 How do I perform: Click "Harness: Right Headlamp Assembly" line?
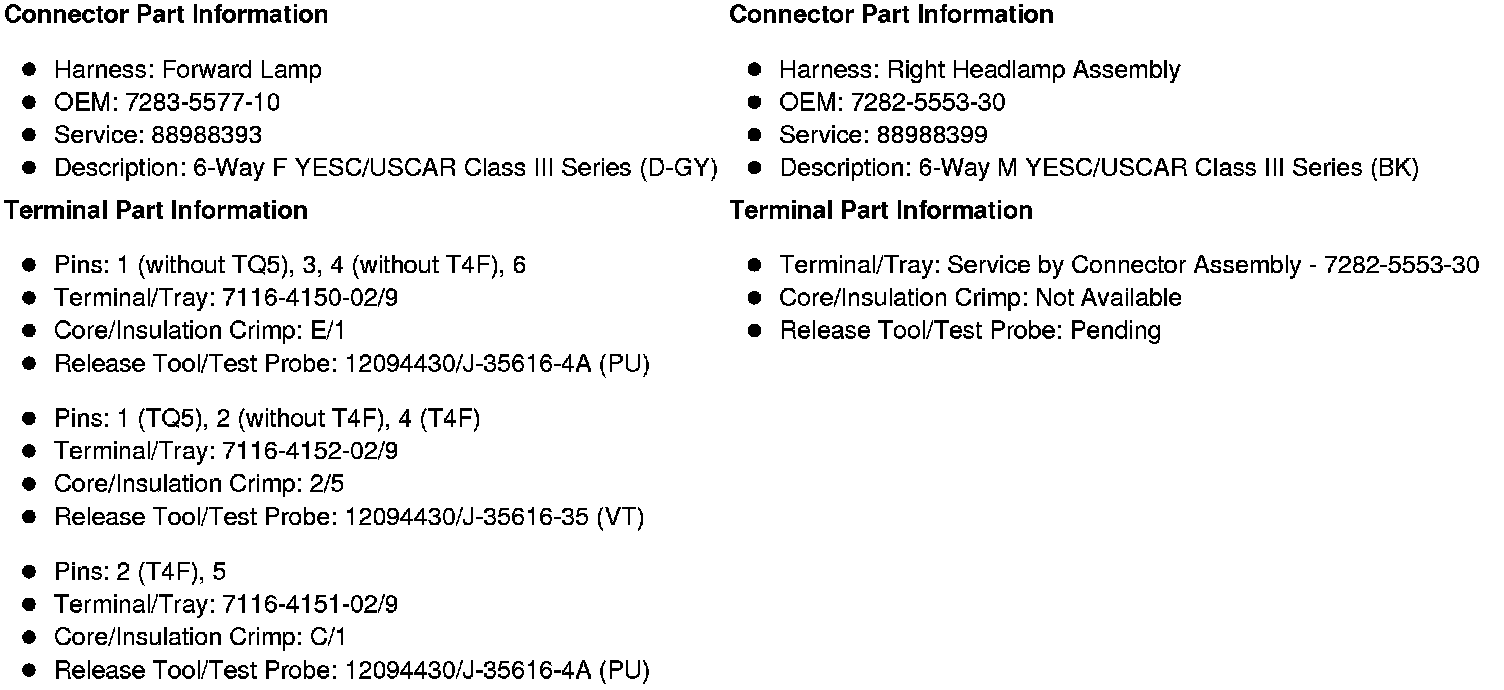tap(979, 70)
